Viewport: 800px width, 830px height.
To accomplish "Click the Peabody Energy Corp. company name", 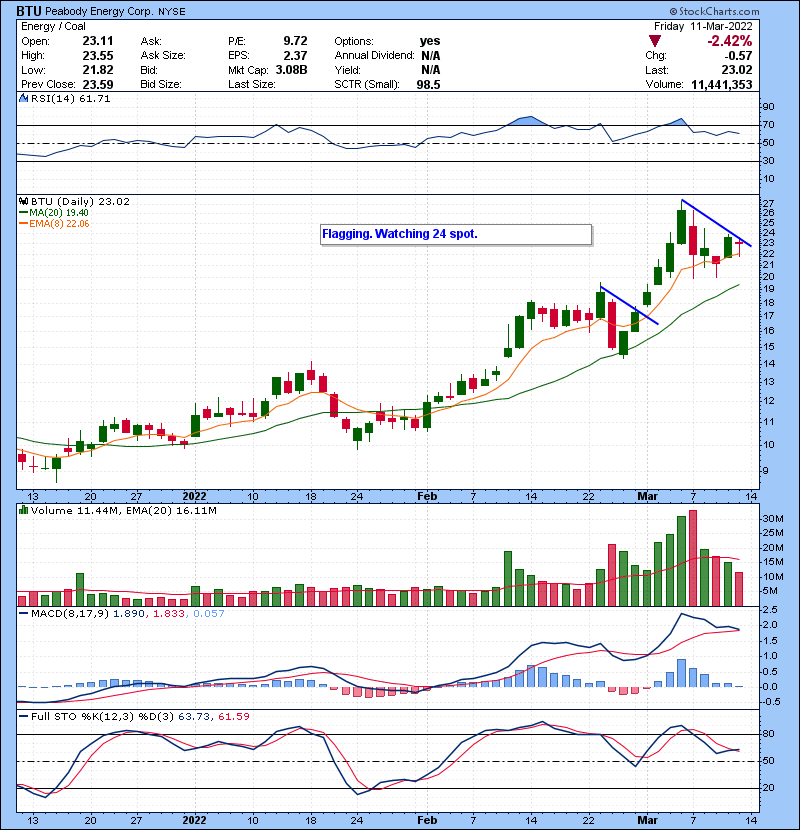I will click(99, 11).
